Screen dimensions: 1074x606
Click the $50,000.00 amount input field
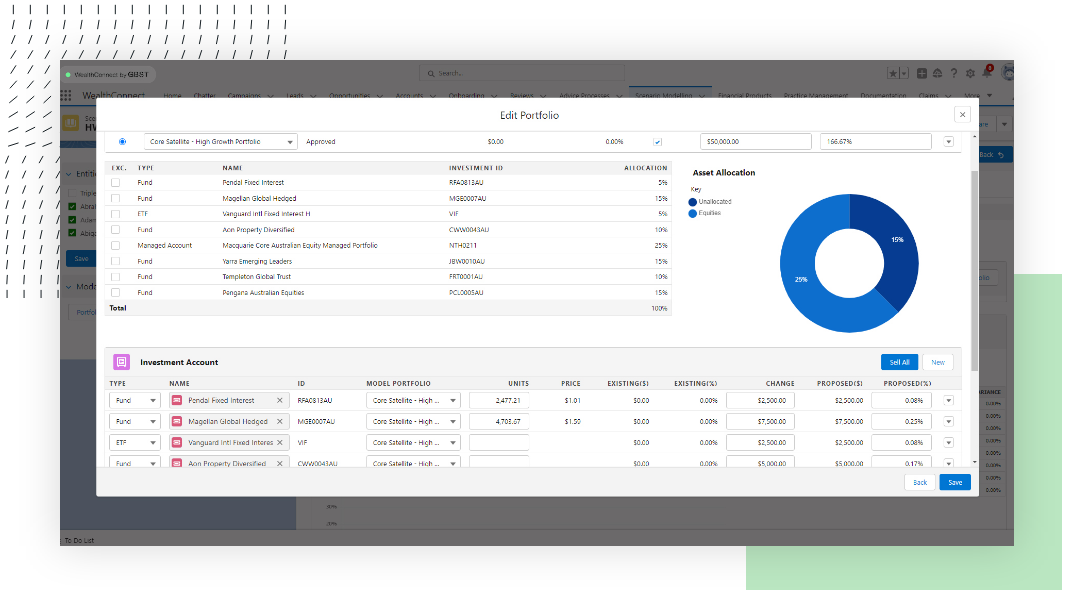pos(755,142)
